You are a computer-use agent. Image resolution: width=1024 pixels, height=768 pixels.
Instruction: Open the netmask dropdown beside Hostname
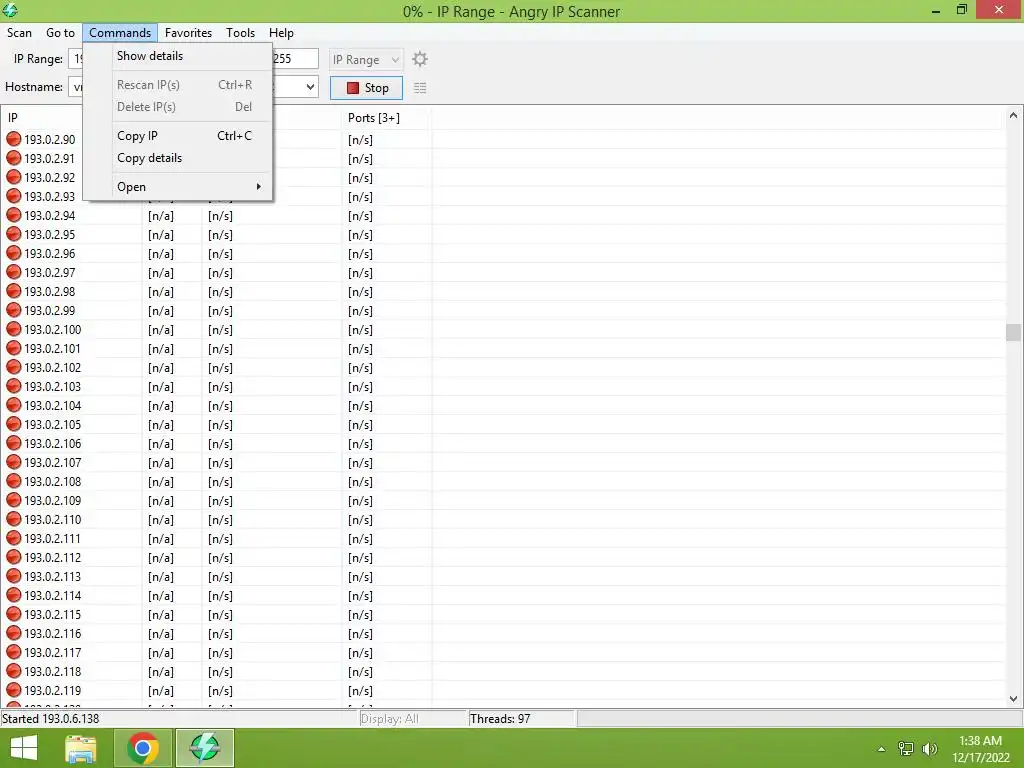[x=310, y=87]
